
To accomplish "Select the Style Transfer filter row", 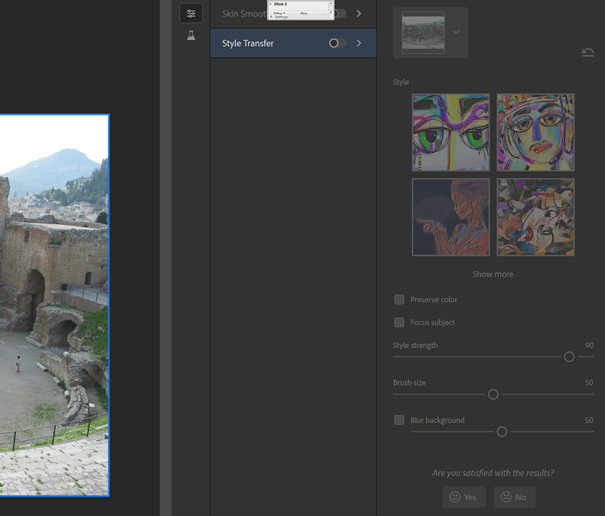I will 293,43.
